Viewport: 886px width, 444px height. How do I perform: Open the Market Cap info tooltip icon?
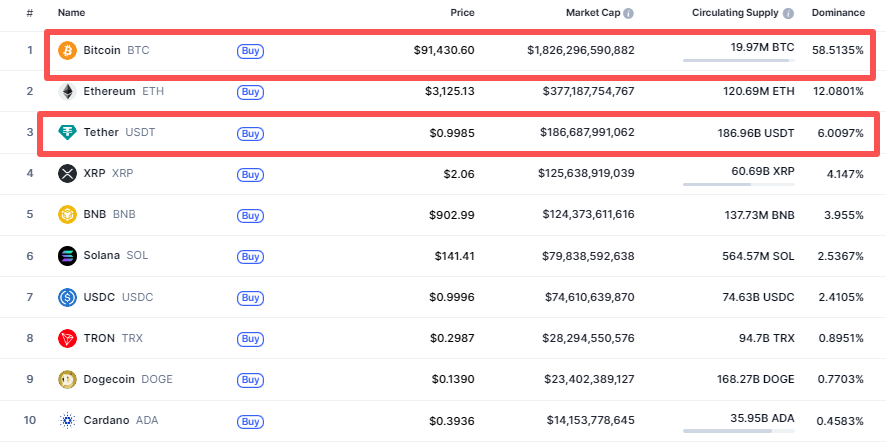pyautogui.click(x=628, y=14)
